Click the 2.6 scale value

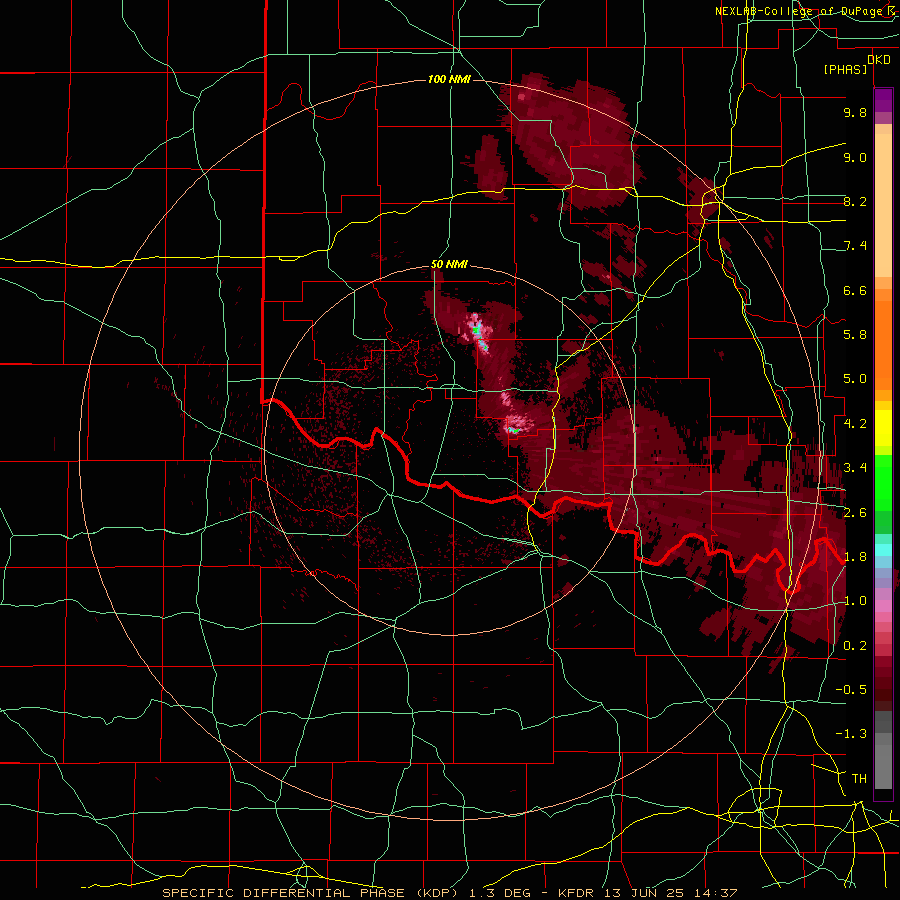855,512
